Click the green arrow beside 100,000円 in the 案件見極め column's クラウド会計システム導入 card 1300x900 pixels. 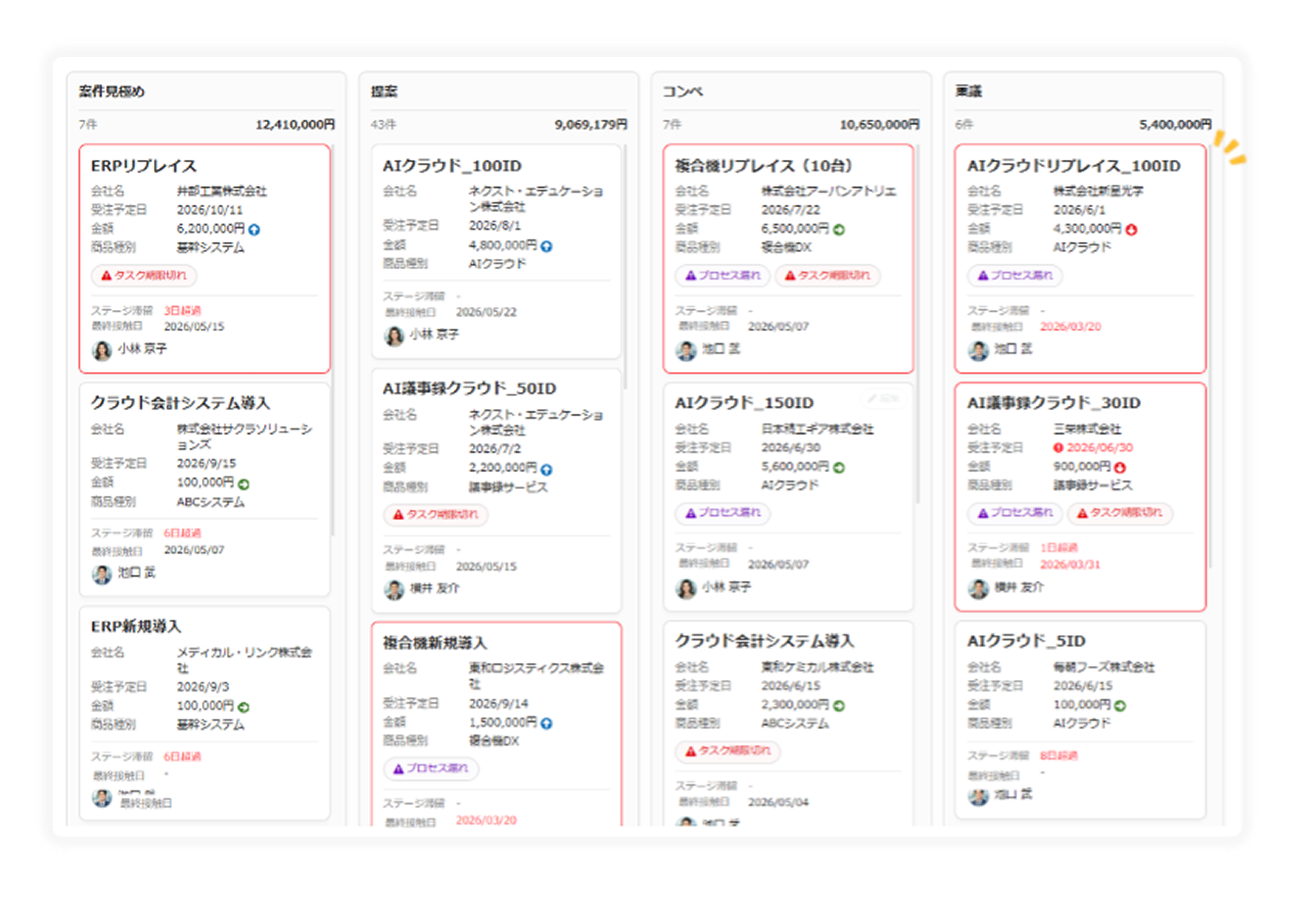244,483
